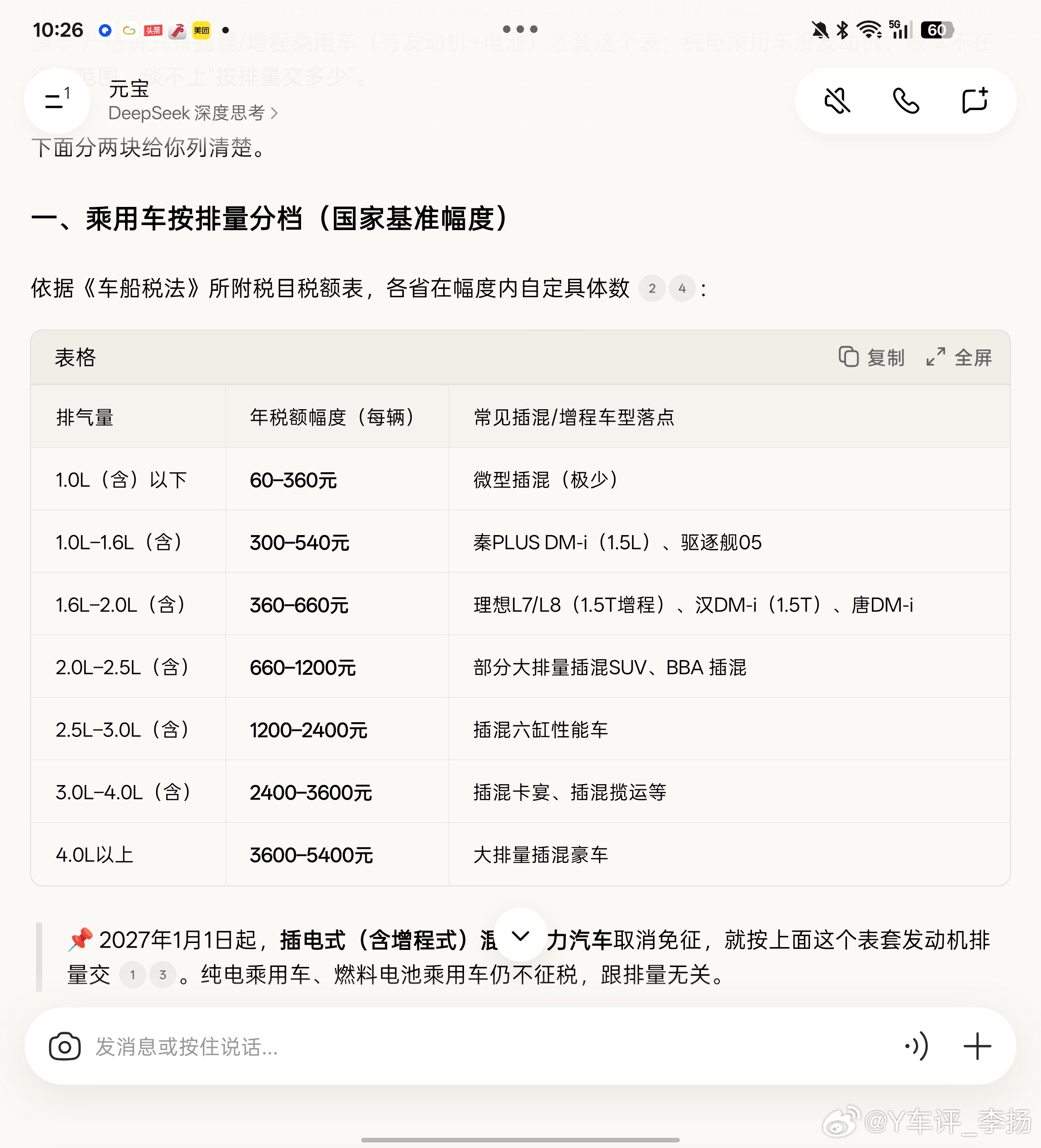Viewport: 1041px width, 1148px height.
Task: Tap the 头条 notification icon in status bar
Action: [x=153, y=30]
